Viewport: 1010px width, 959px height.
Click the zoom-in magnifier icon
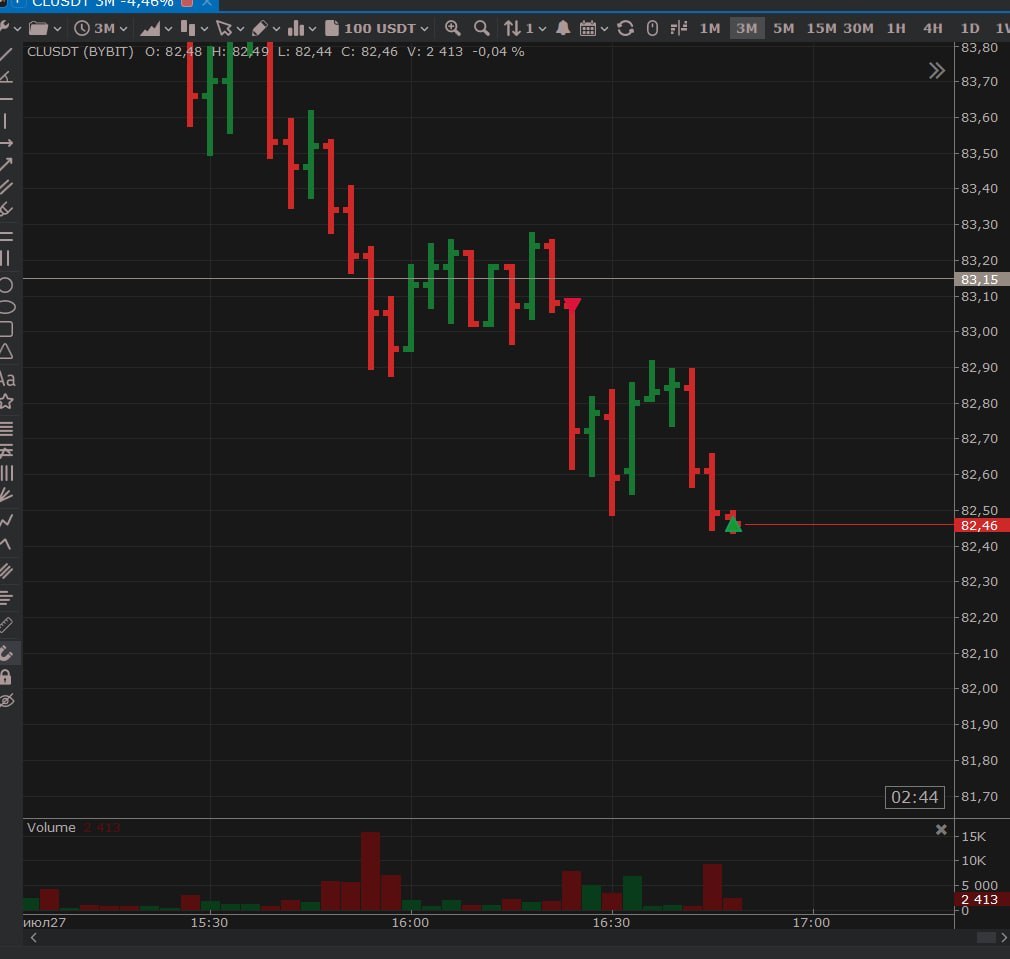(x=453, y=28)
